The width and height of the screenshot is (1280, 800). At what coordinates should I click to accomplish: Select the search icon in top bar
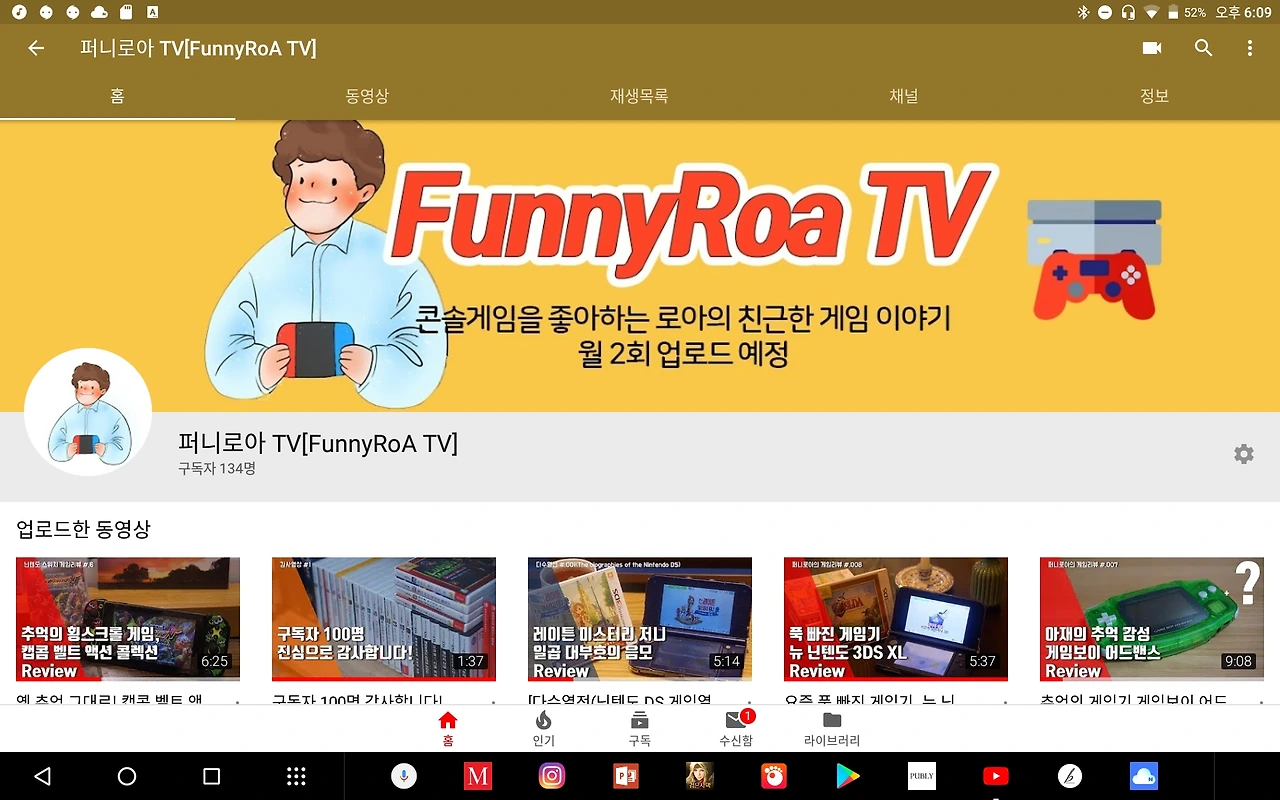point(1203,47)
